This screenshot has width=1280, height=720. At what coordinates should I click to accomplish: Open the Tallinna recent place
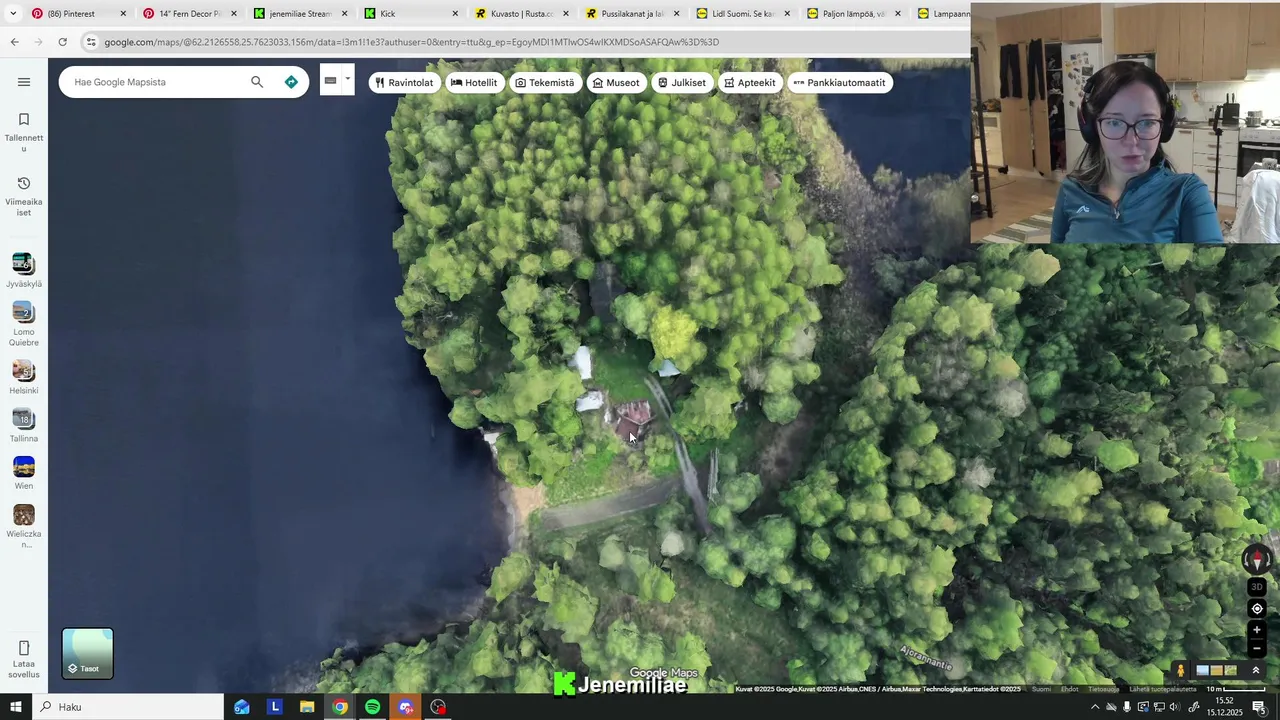pos(24,425)
